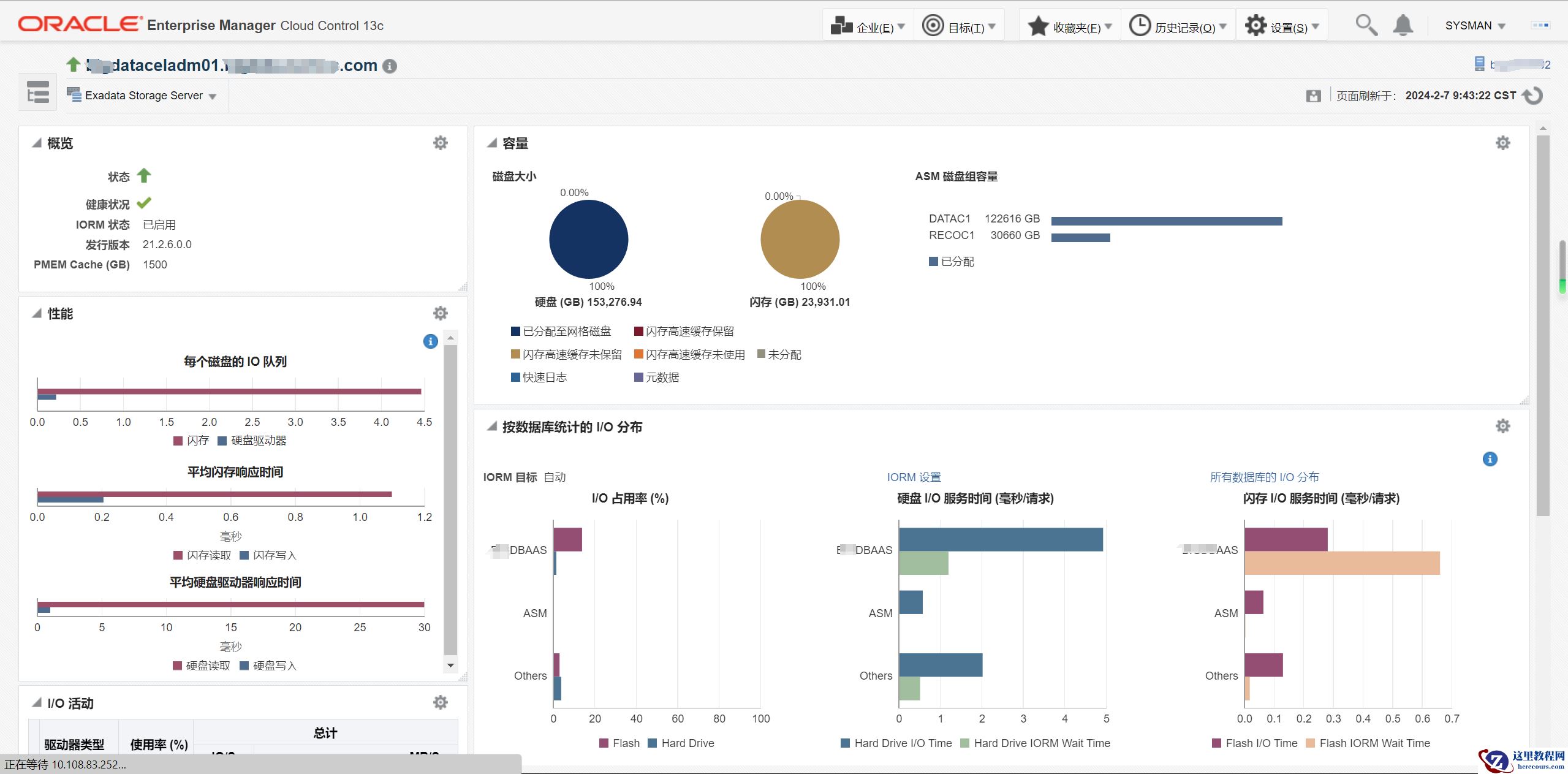Click the save/print icon next to refresh time
Screen dimensions: 1568x774
click(x=1313, y=96)
